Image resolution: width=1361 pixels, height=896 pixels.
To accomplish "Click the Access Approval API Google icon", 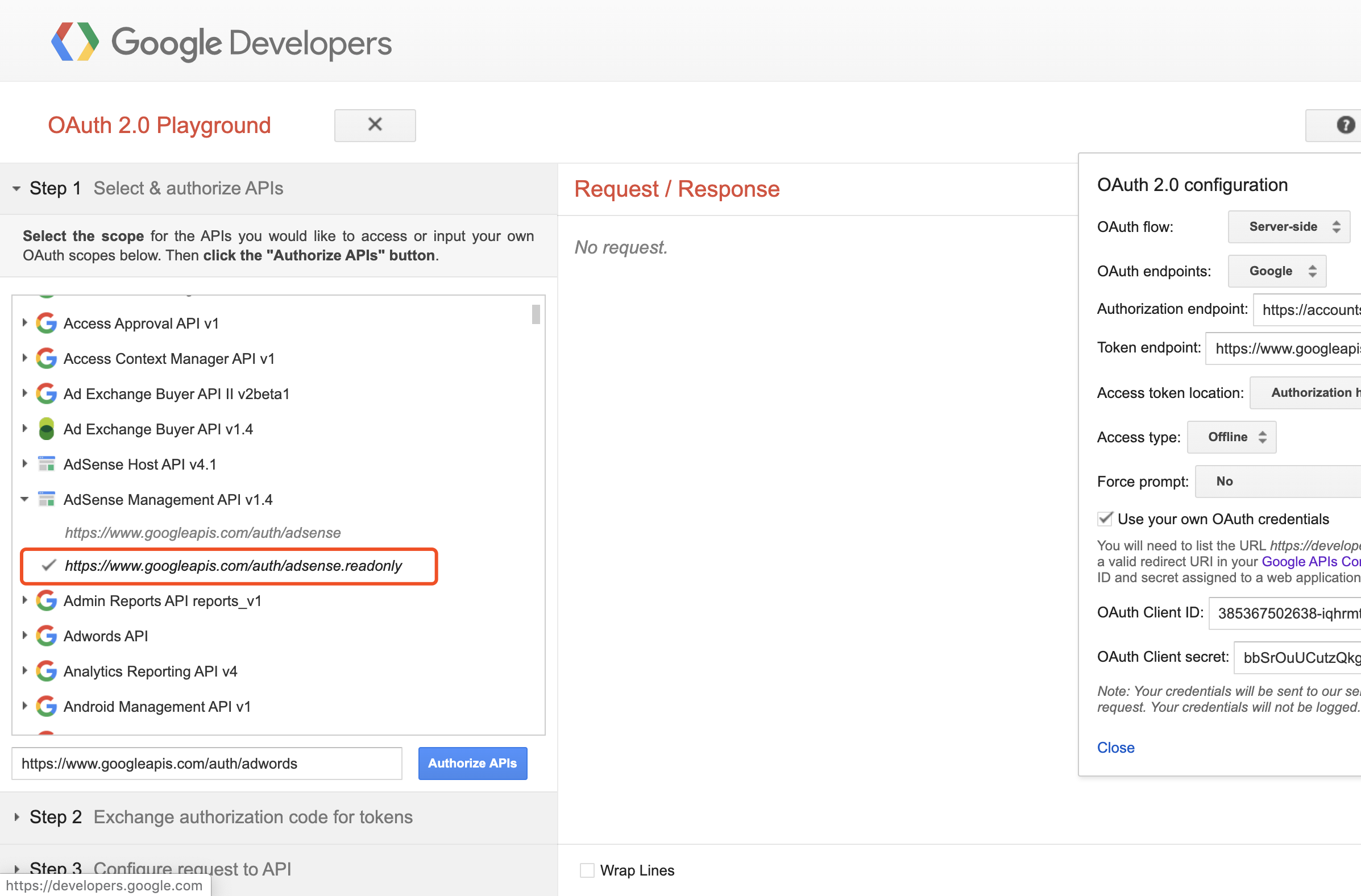I will [x=46, y=322].
